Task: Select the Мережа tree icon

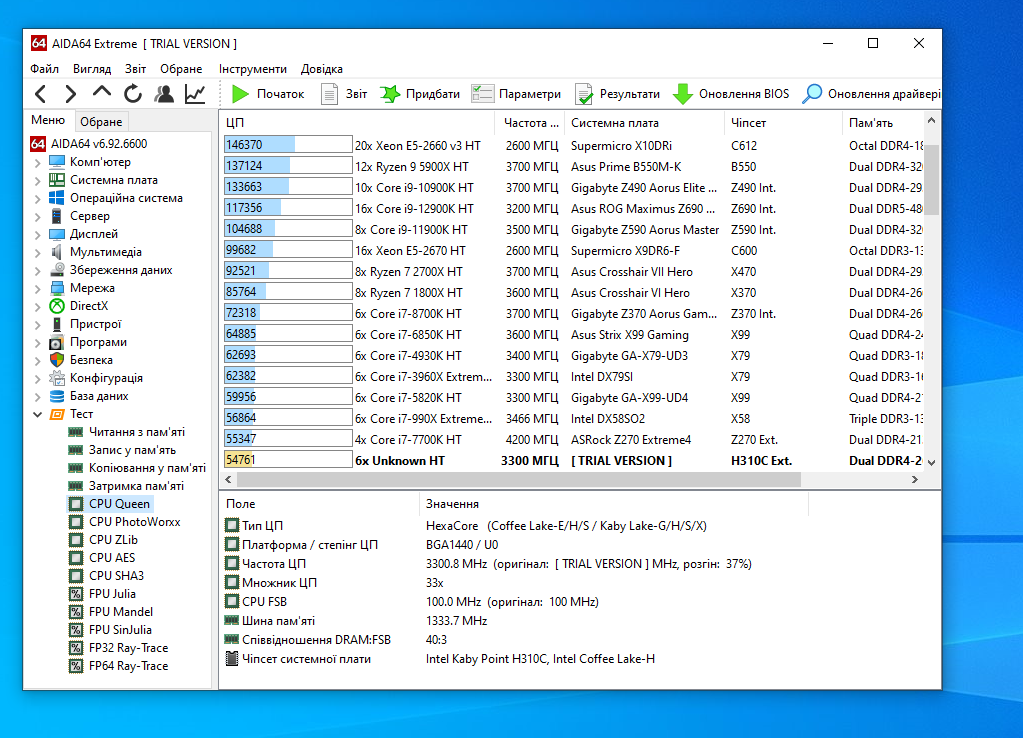Action: [x=57, y=288]
